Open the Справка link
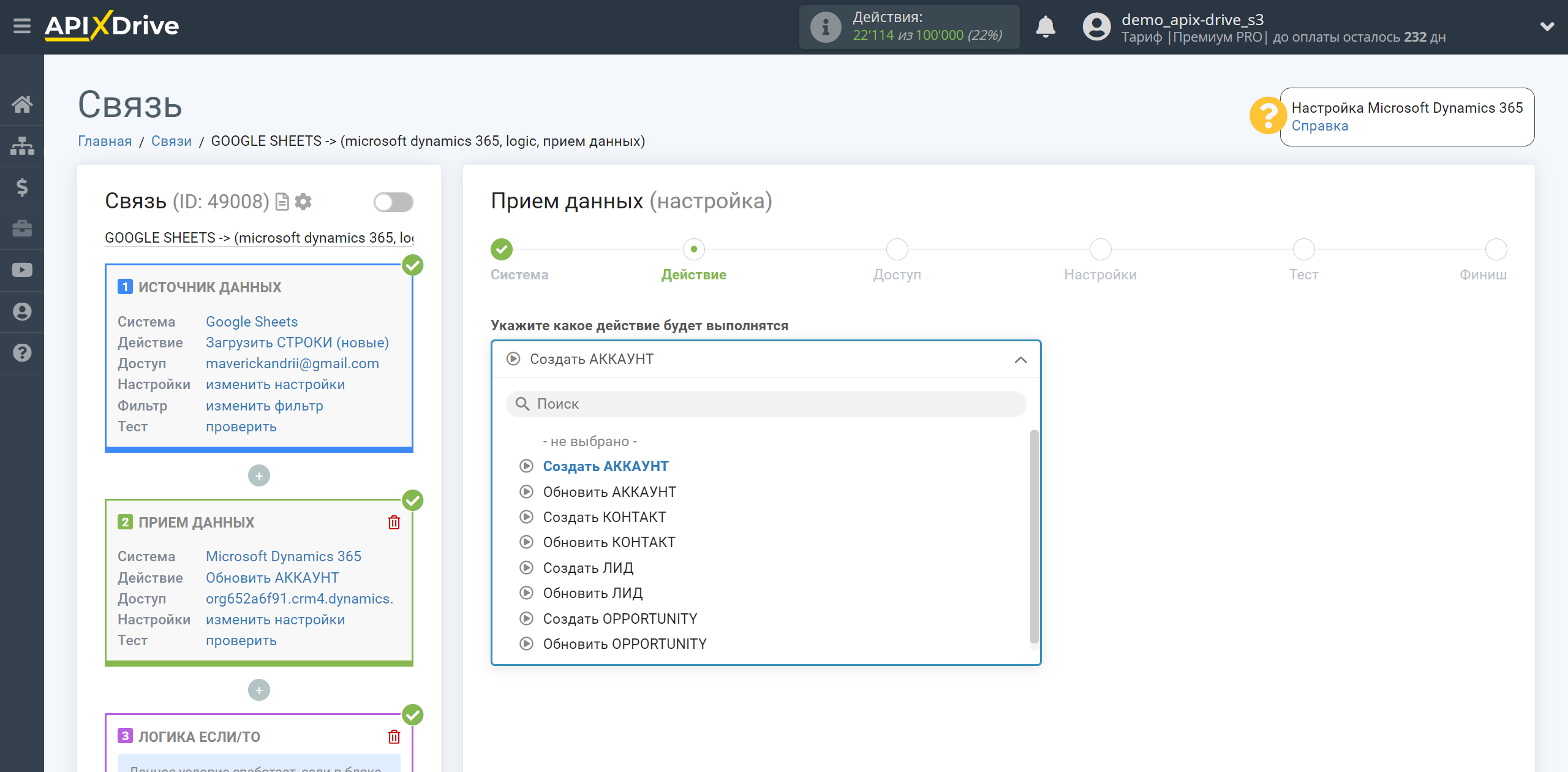 1319,126
